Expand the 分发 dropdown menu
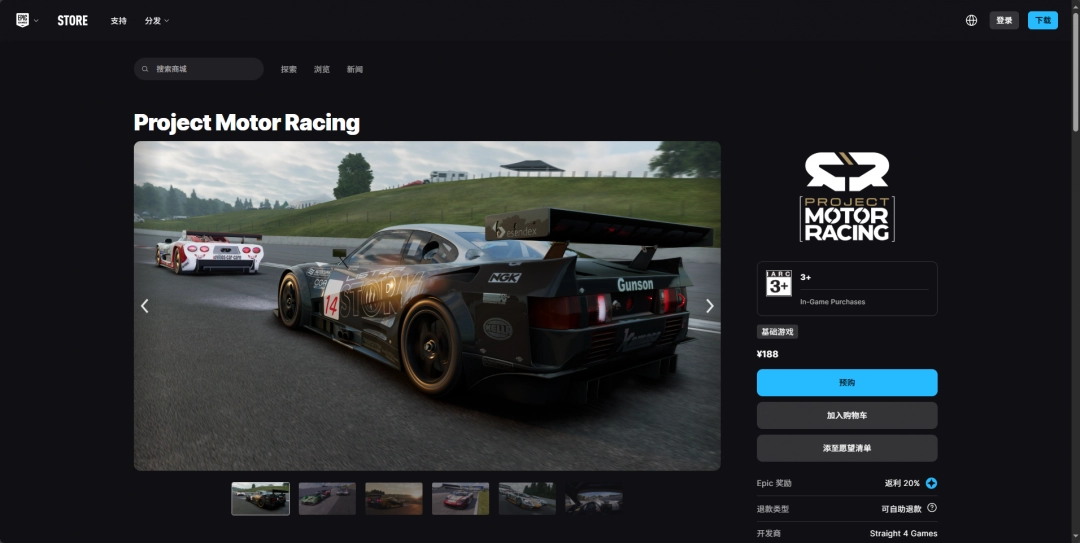 pos(156,21)
